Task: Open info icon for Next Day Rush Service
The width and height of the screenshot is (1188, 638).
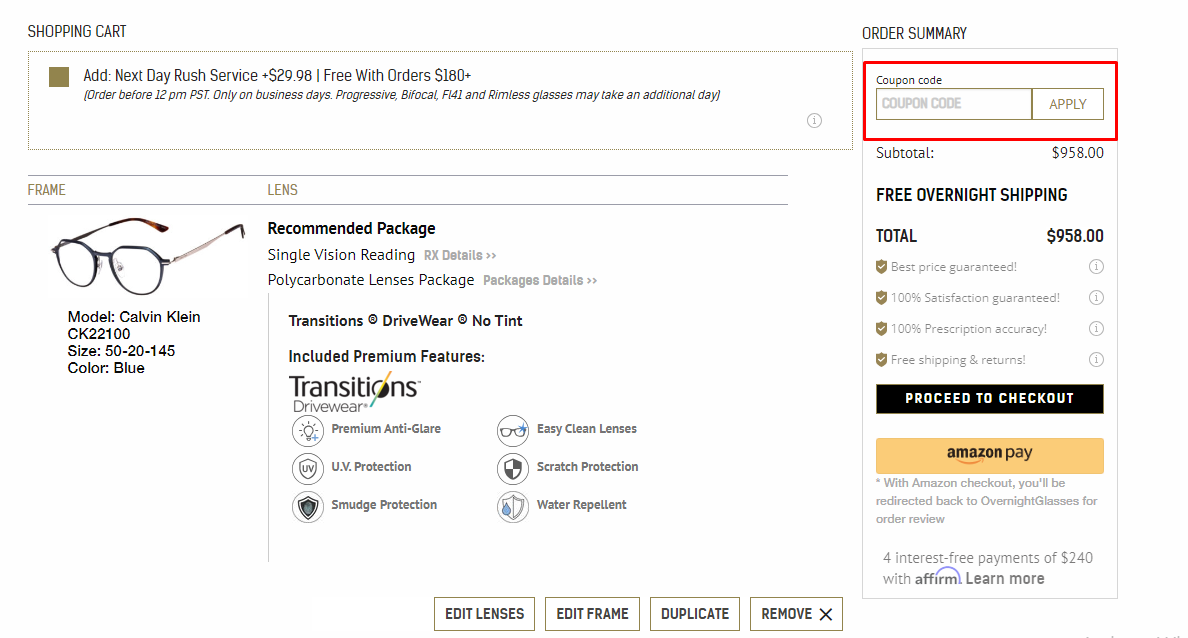Action: pyautogui.click(x=814, y=120)
